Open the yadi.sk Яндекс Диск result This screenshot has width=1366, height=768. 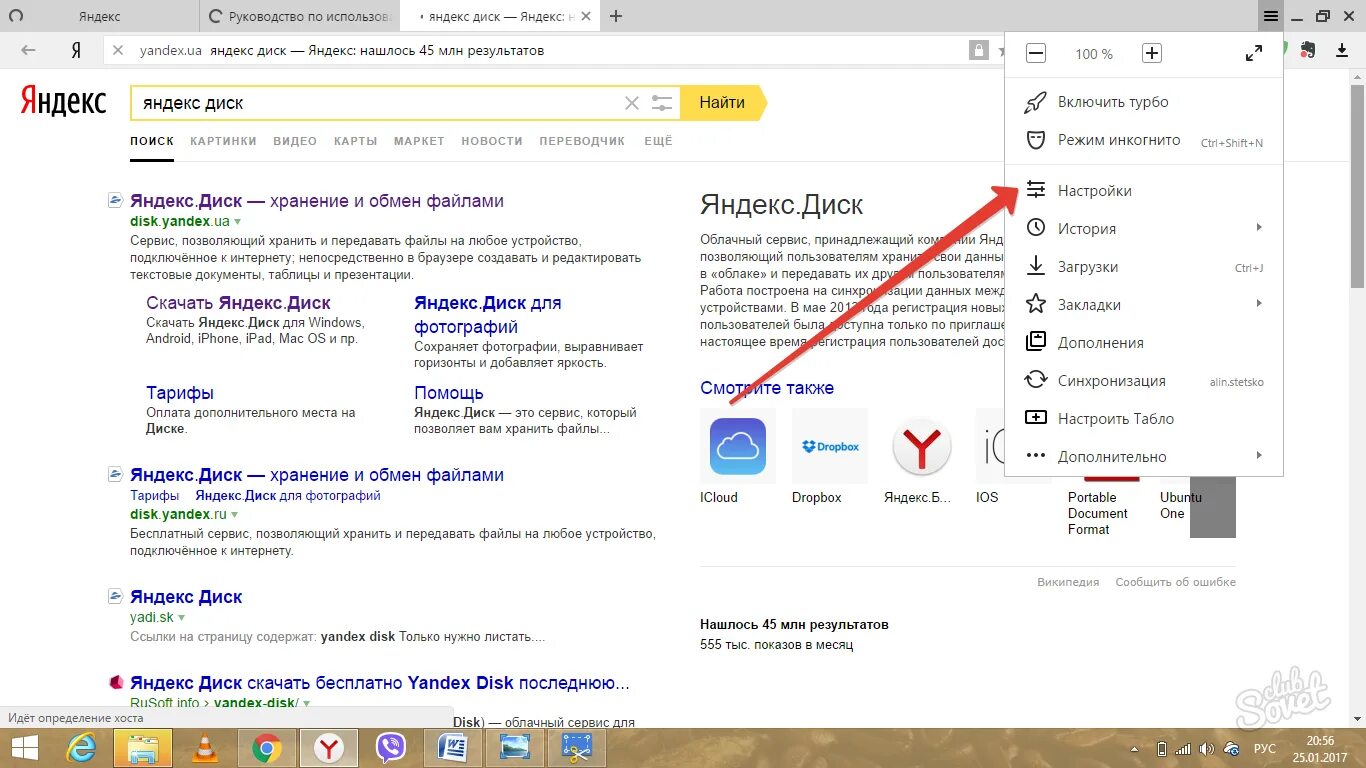click(186, 597)
